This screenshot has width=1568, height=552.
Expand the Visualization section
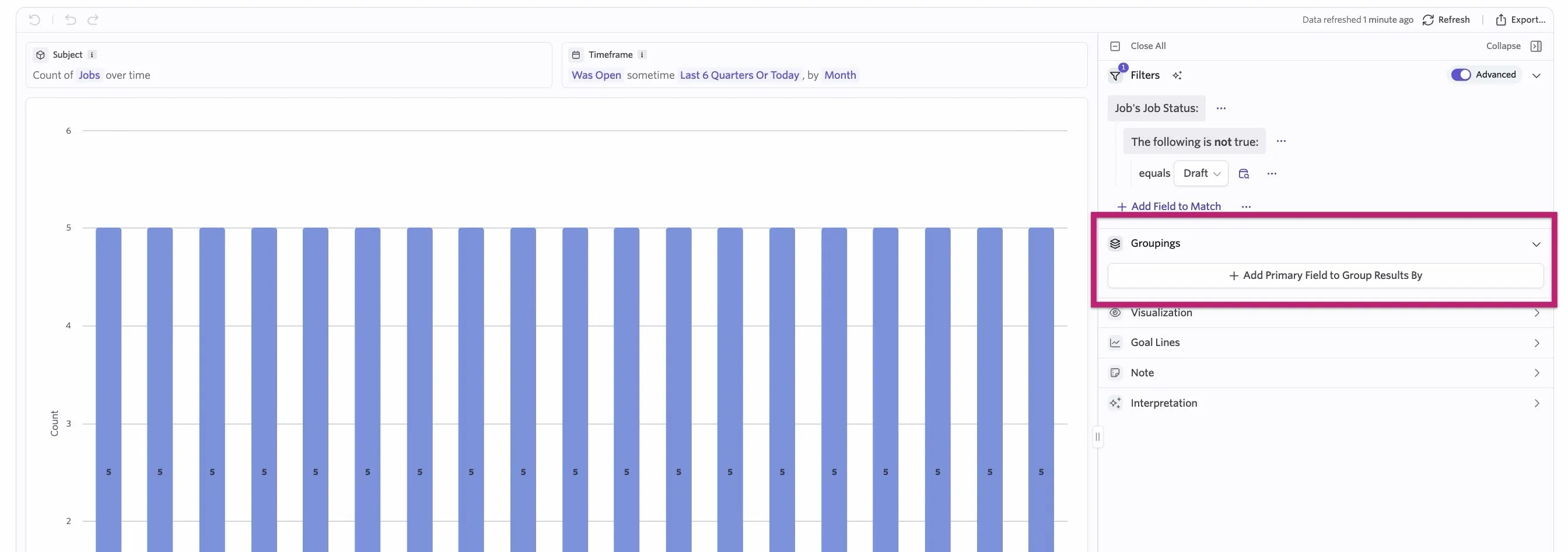(1325, 313)
